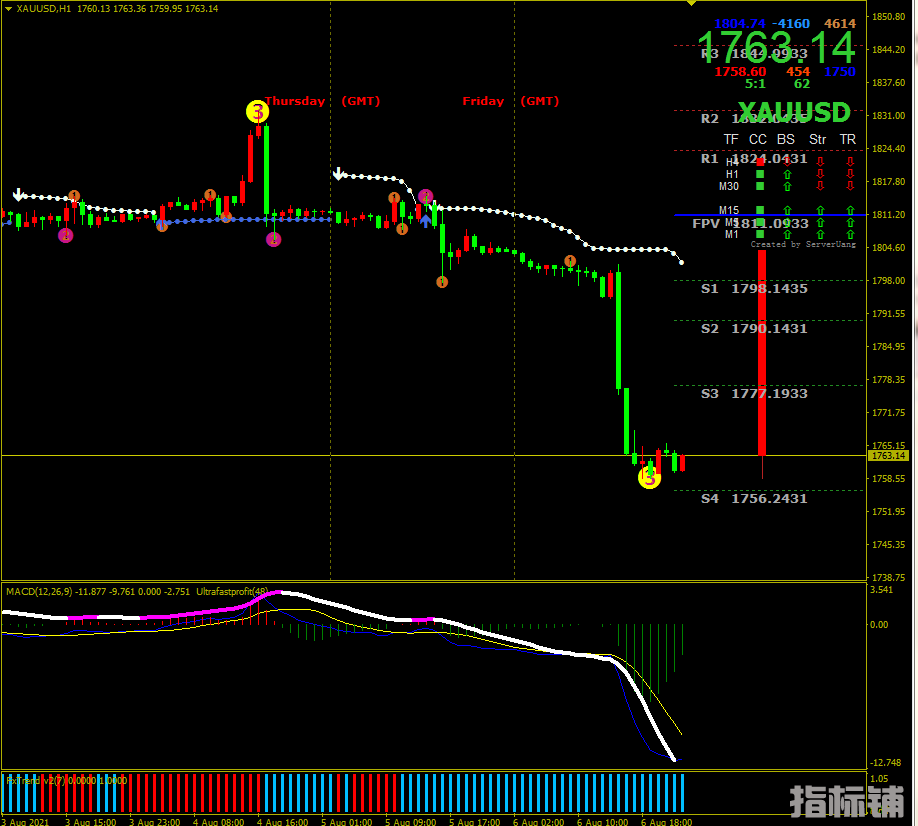Click the M15 green TR up arrow

pyautogui.click(x=848, y=210)
